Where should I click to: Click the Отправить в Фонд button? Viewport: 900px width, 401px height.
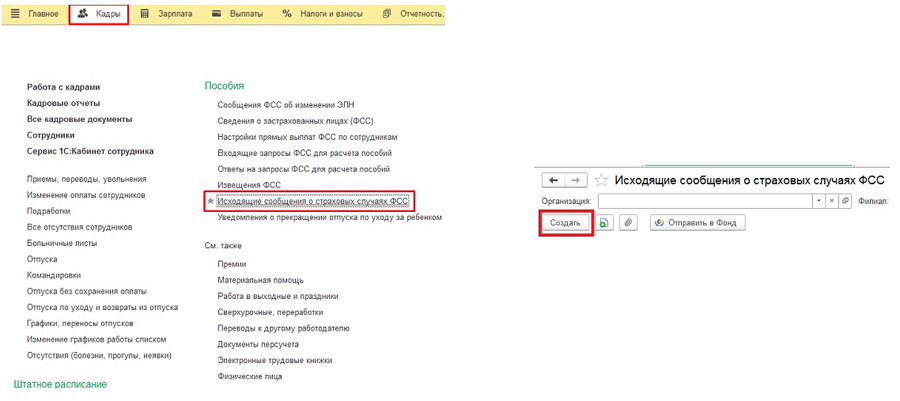click(697, 223)
